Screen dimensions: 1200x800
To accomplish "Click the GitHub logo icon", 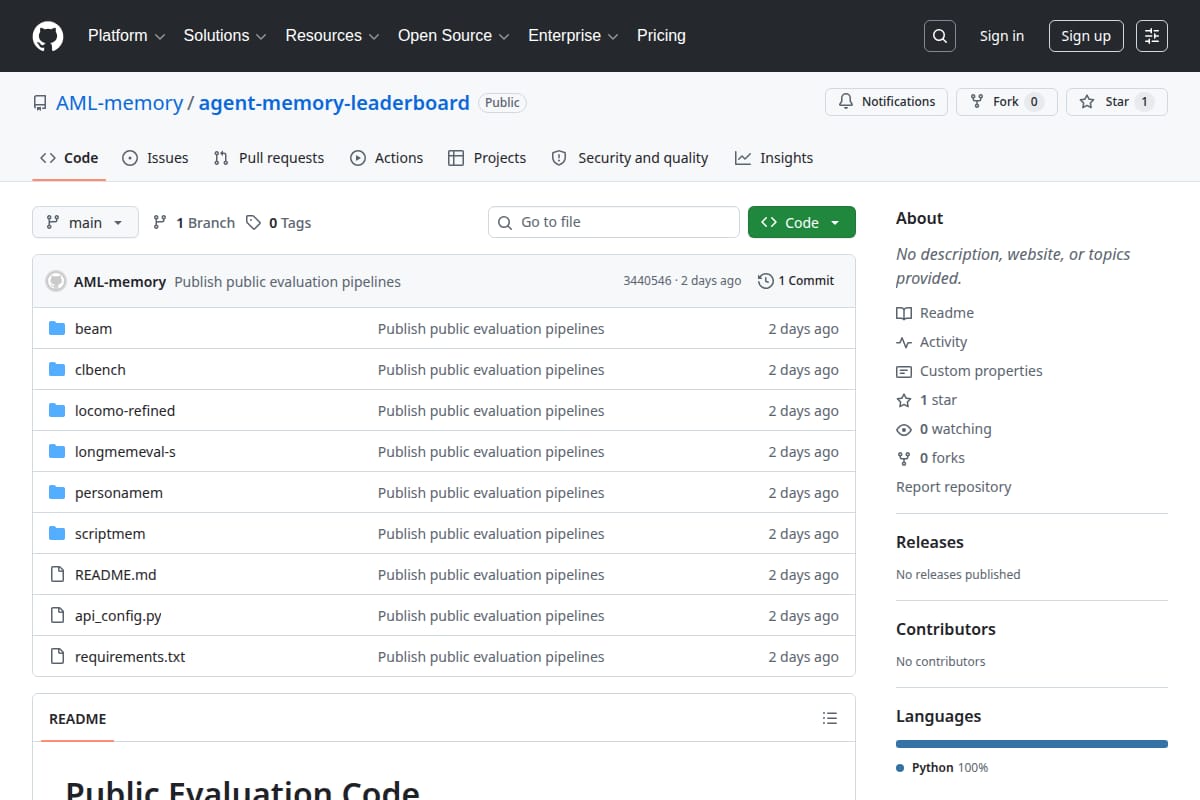I will point(48,36).
